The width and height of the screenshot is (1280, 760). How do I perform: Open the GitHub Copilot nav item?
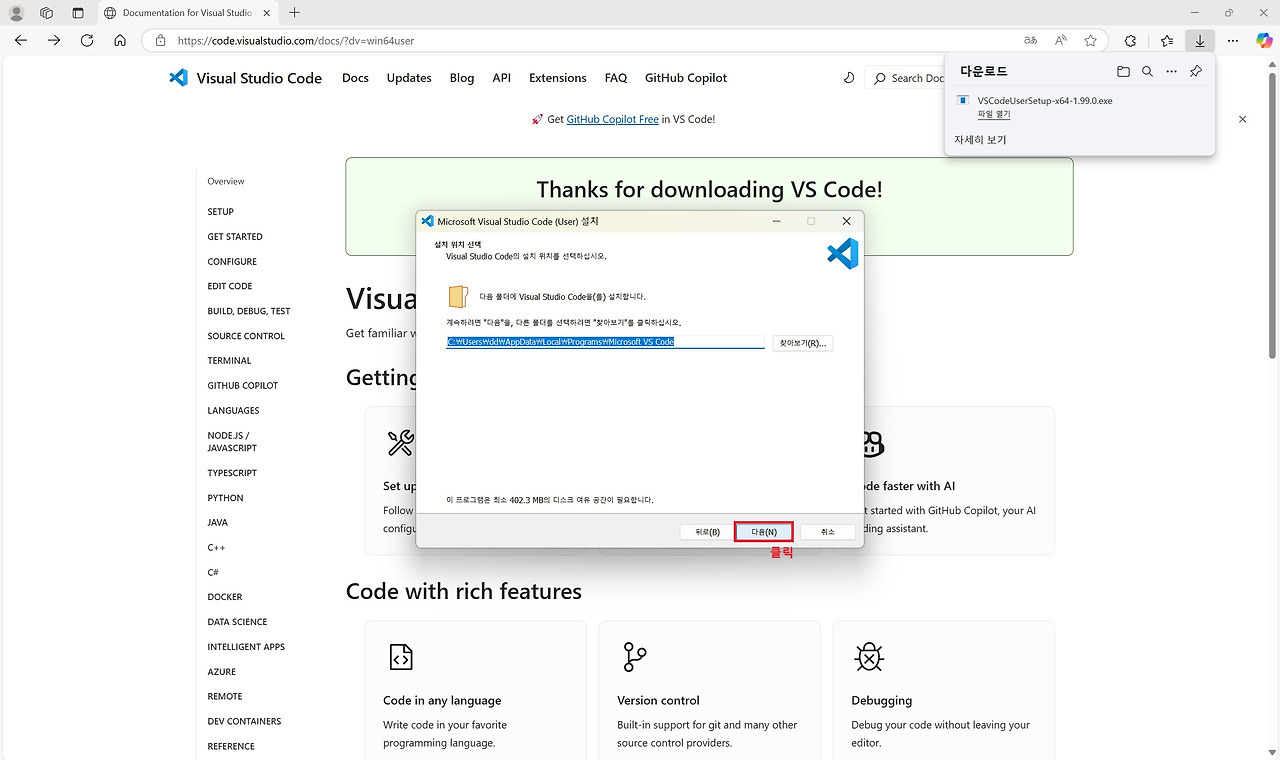pos(686,78)
